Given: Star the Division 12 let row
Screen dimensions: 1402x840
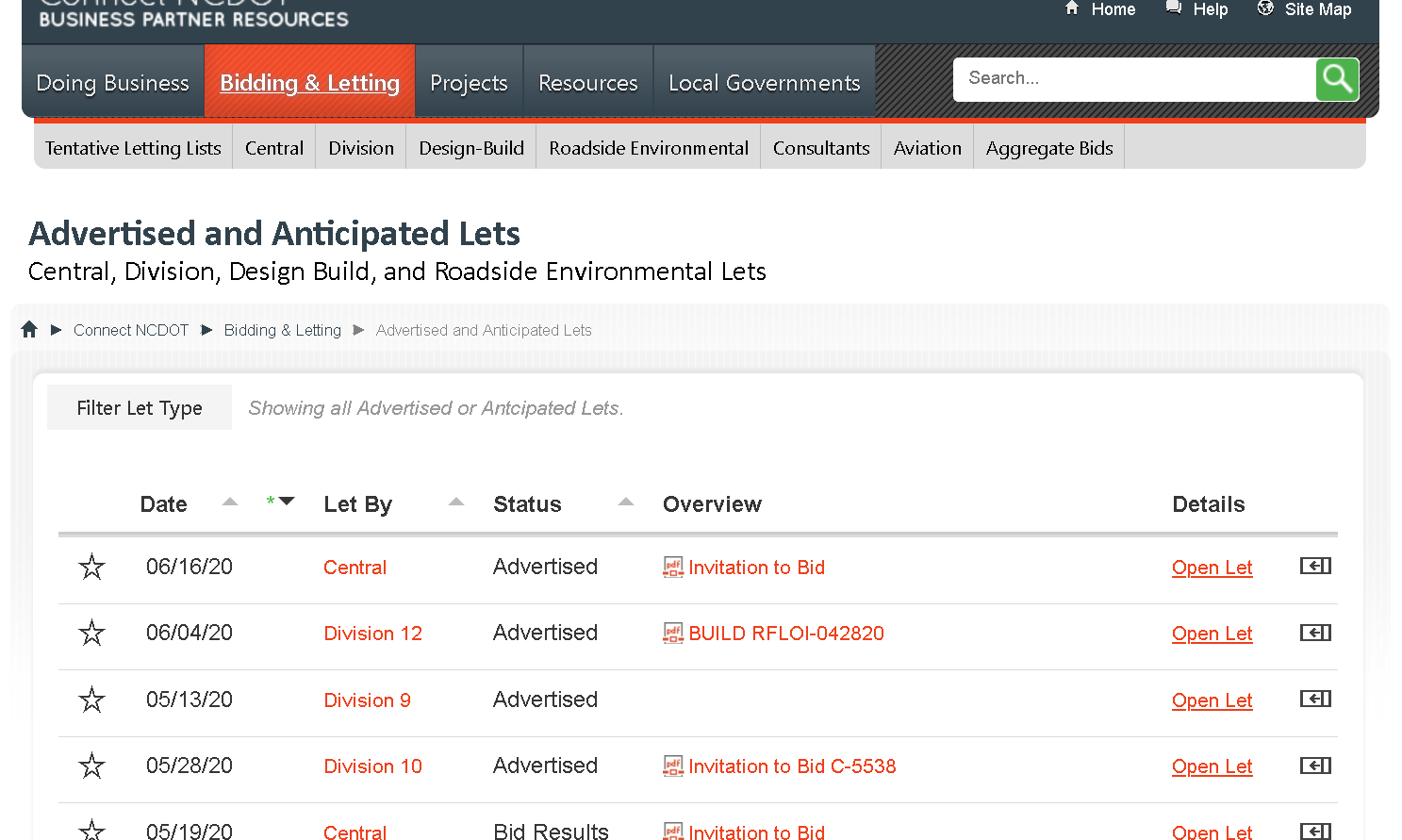Looking at the screenshot, I should (91, 633).
